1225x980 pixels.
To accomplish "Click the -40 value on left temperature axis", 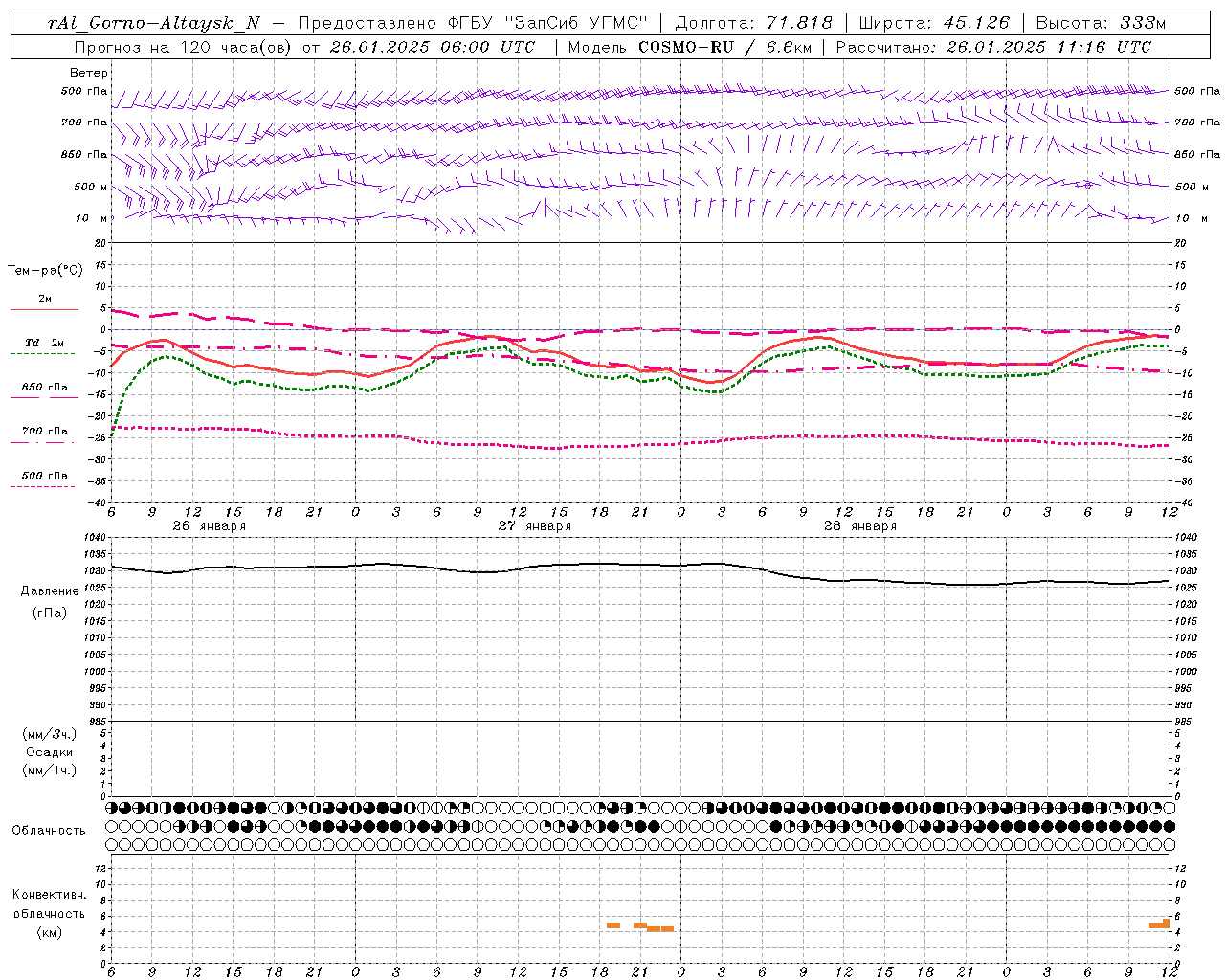I will click(x=98, y=502).
